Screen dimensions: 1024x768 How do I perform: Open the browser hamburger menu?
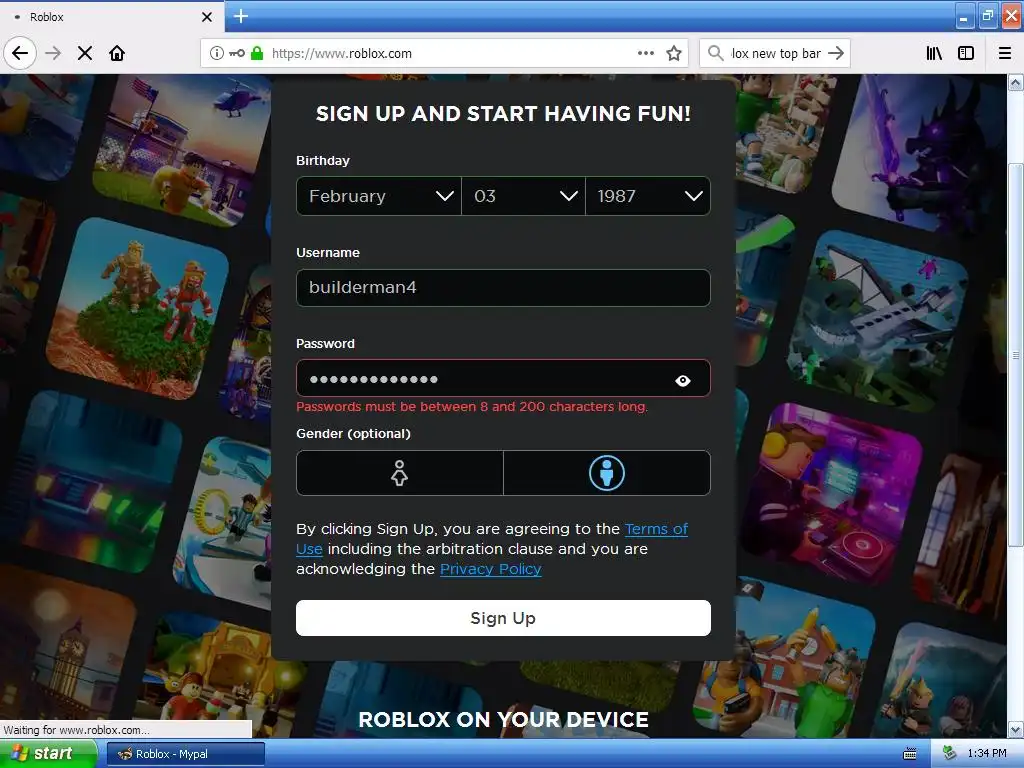(1005, 53)
